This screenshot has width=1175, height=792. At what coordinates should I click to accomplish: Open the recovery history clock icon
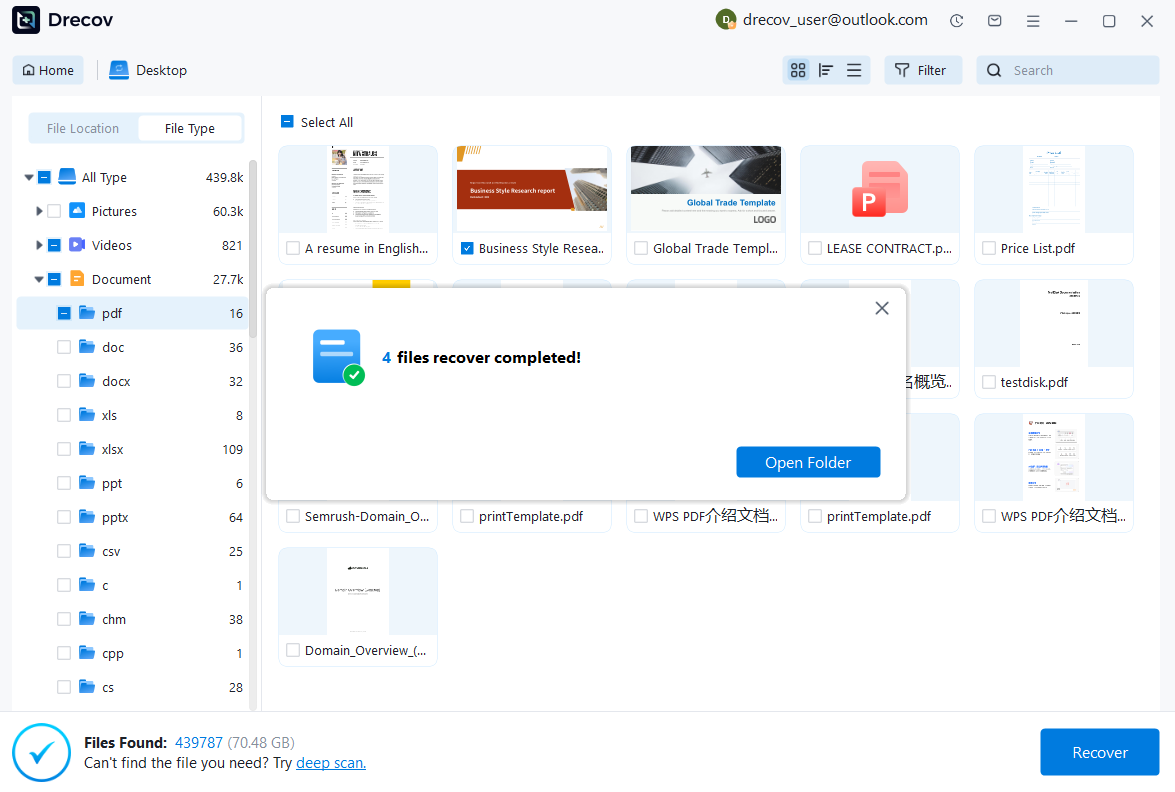click(x=957, y=21)
